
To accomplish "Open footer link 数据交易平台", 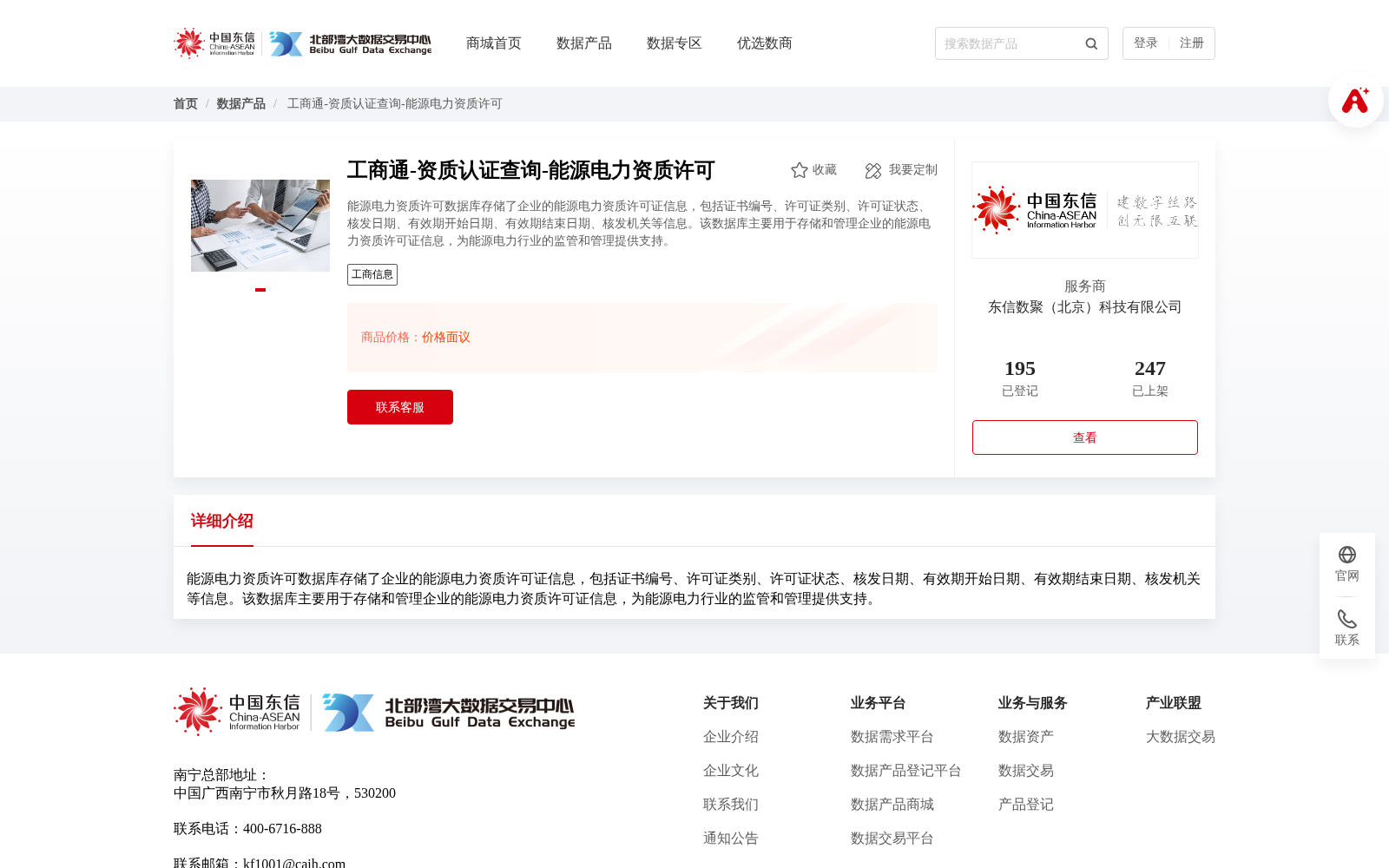I will (x=892, y=838).
